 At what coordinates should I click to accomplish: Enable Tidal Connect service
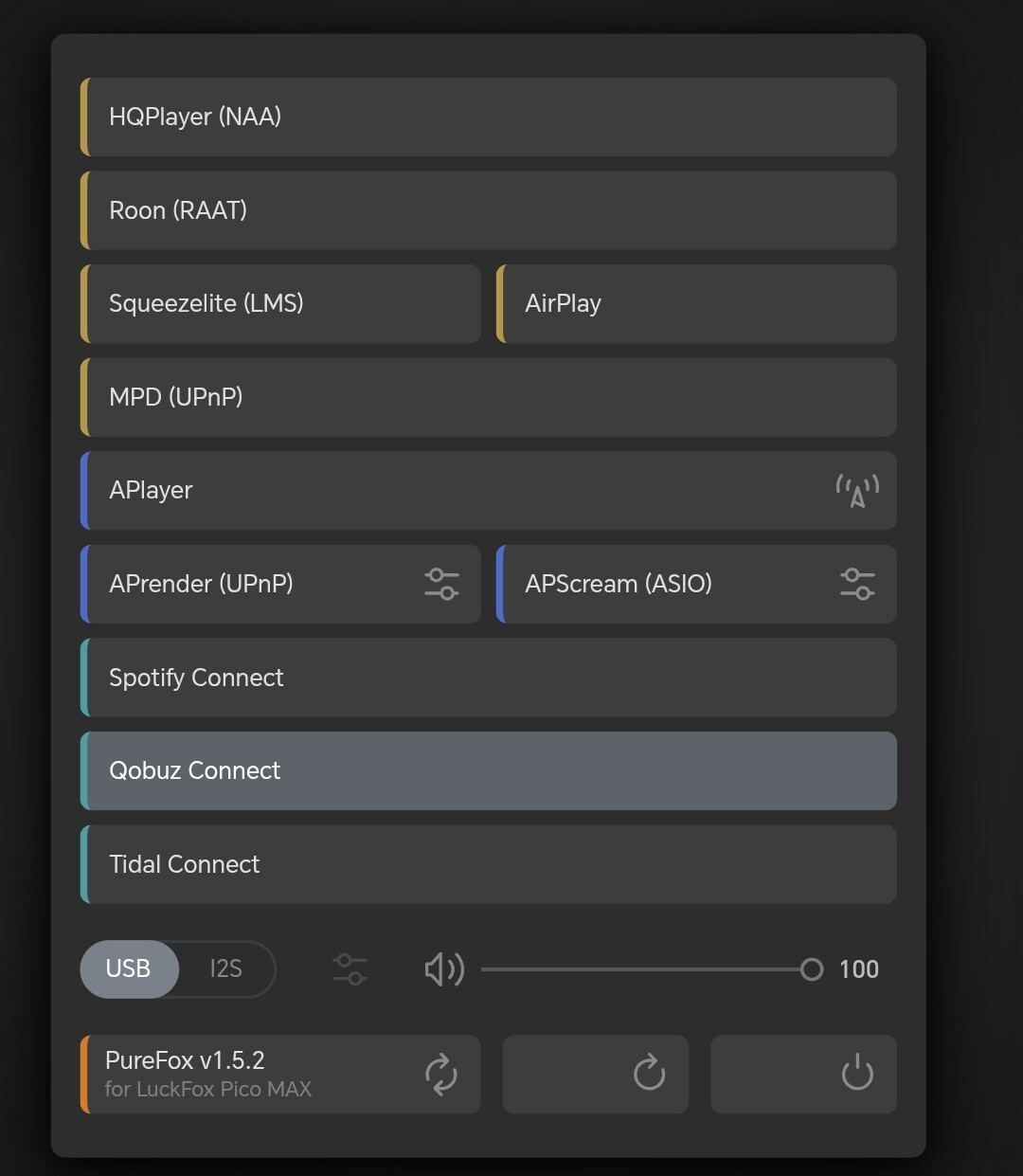pyautogui.click(x=488, y=864)
